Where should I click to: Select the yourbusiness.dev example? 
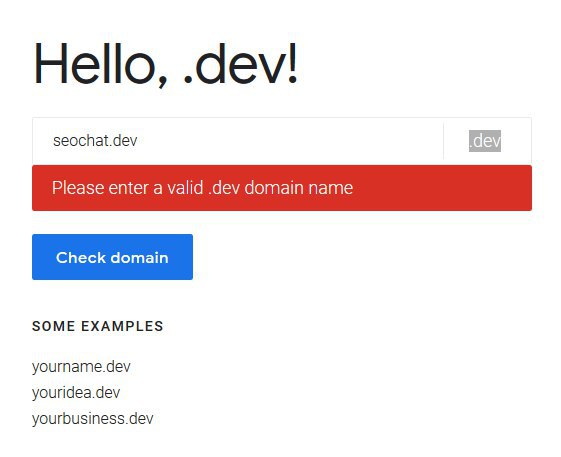[93, 418]
